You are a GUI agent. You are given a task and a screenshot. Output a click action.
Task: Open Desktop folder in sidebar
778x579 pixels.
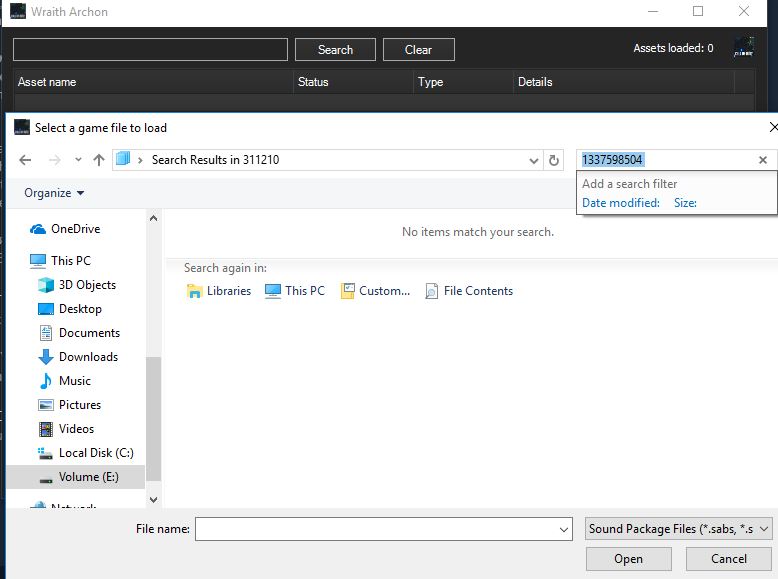click(x=70, y=309)
